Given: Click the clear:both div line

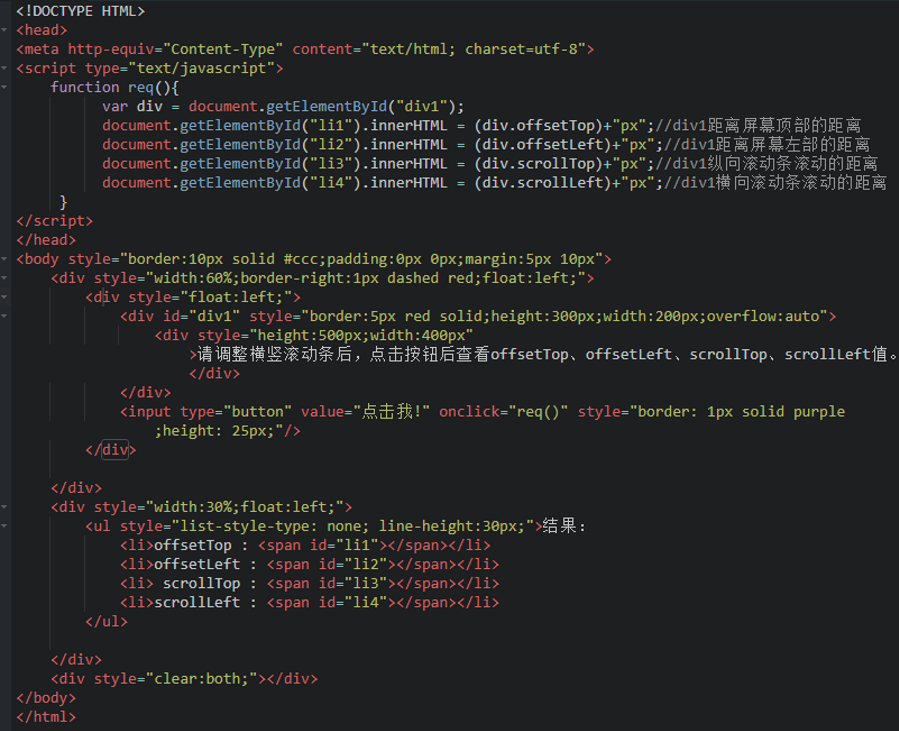Looking at the screenshot, I should (x=184, y=679).
